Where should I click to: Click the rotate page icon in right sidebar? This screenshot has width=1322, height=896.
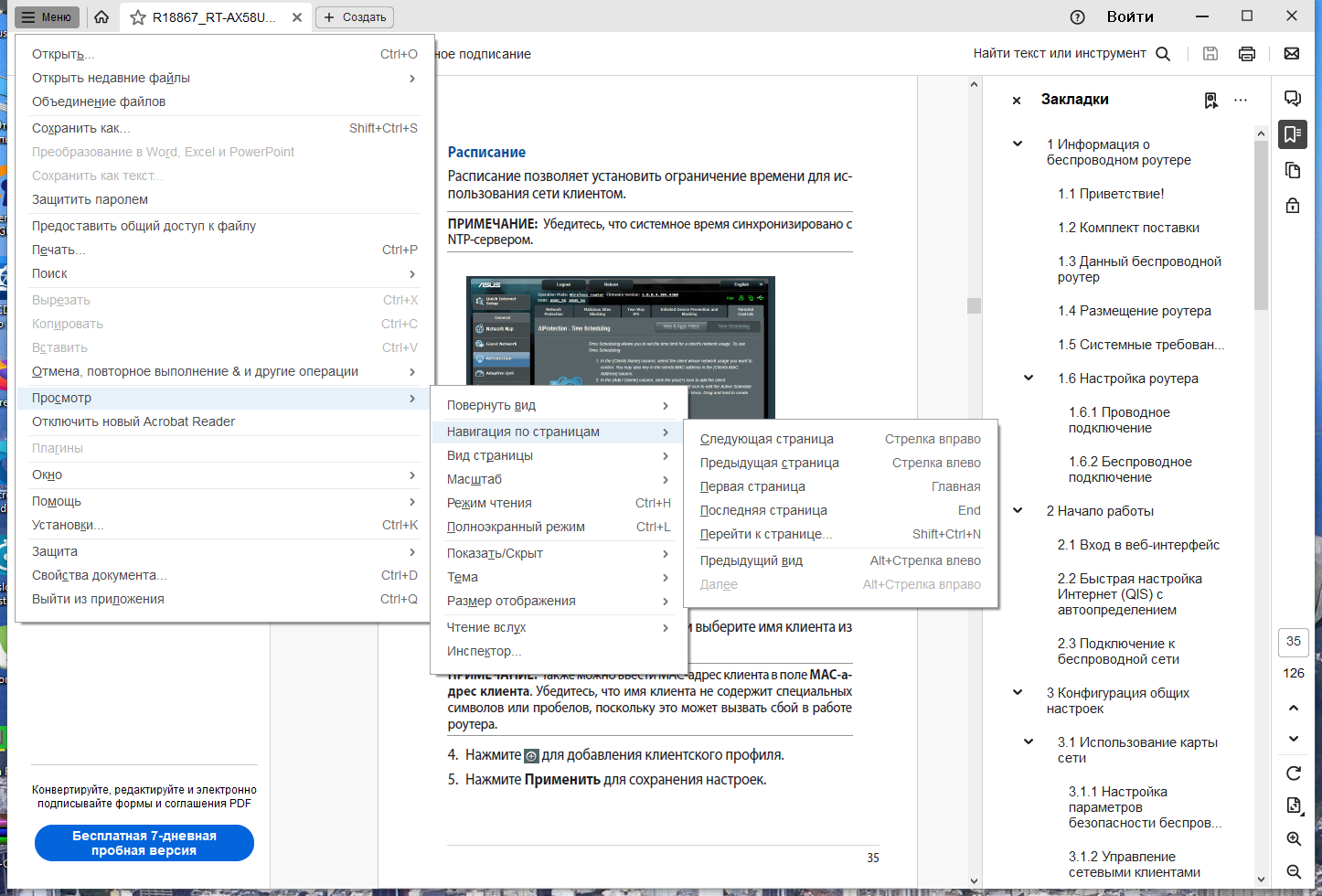click(x=1294, y=771)
